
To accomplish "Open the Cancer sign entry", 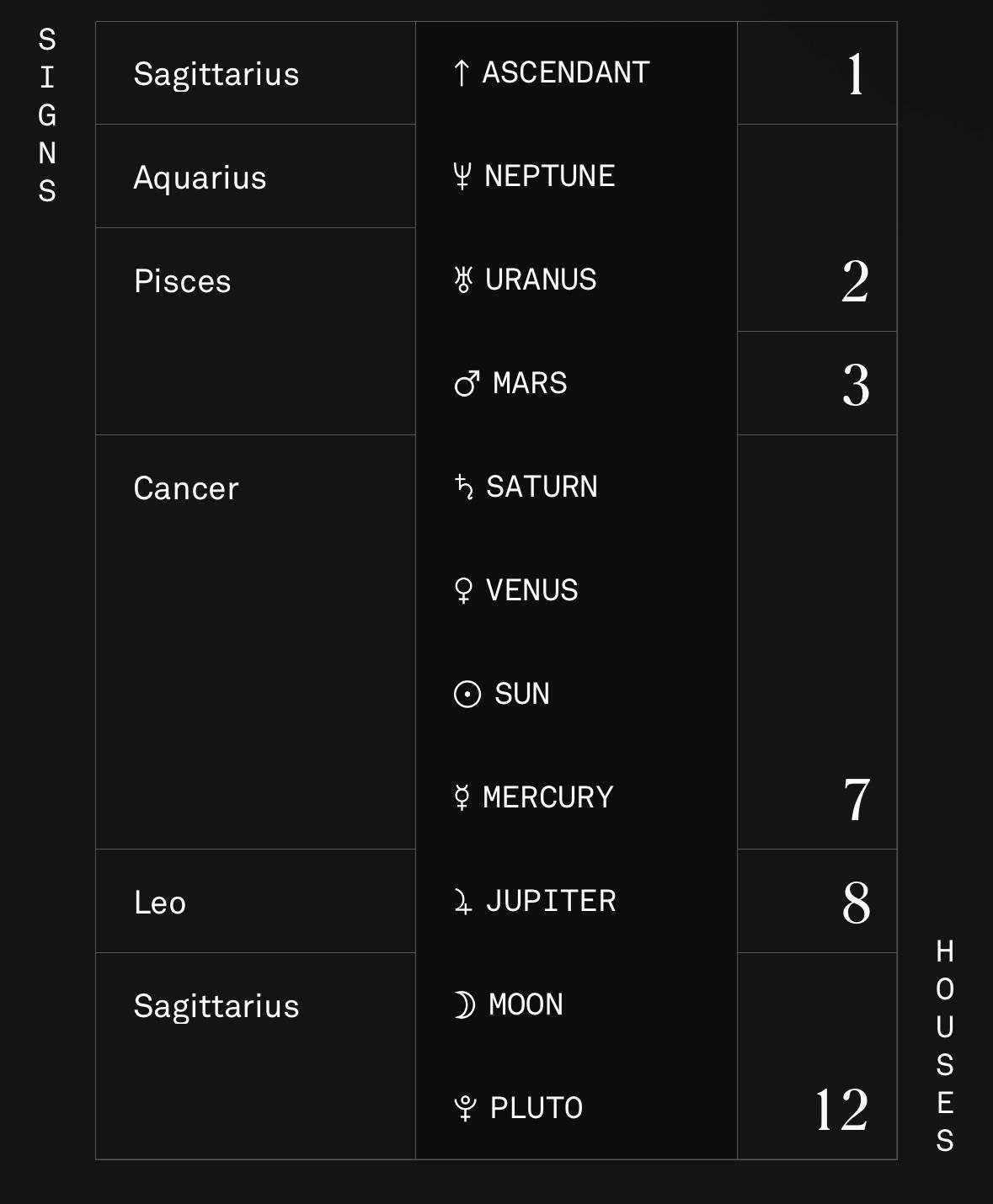I will tap(256, 642).
